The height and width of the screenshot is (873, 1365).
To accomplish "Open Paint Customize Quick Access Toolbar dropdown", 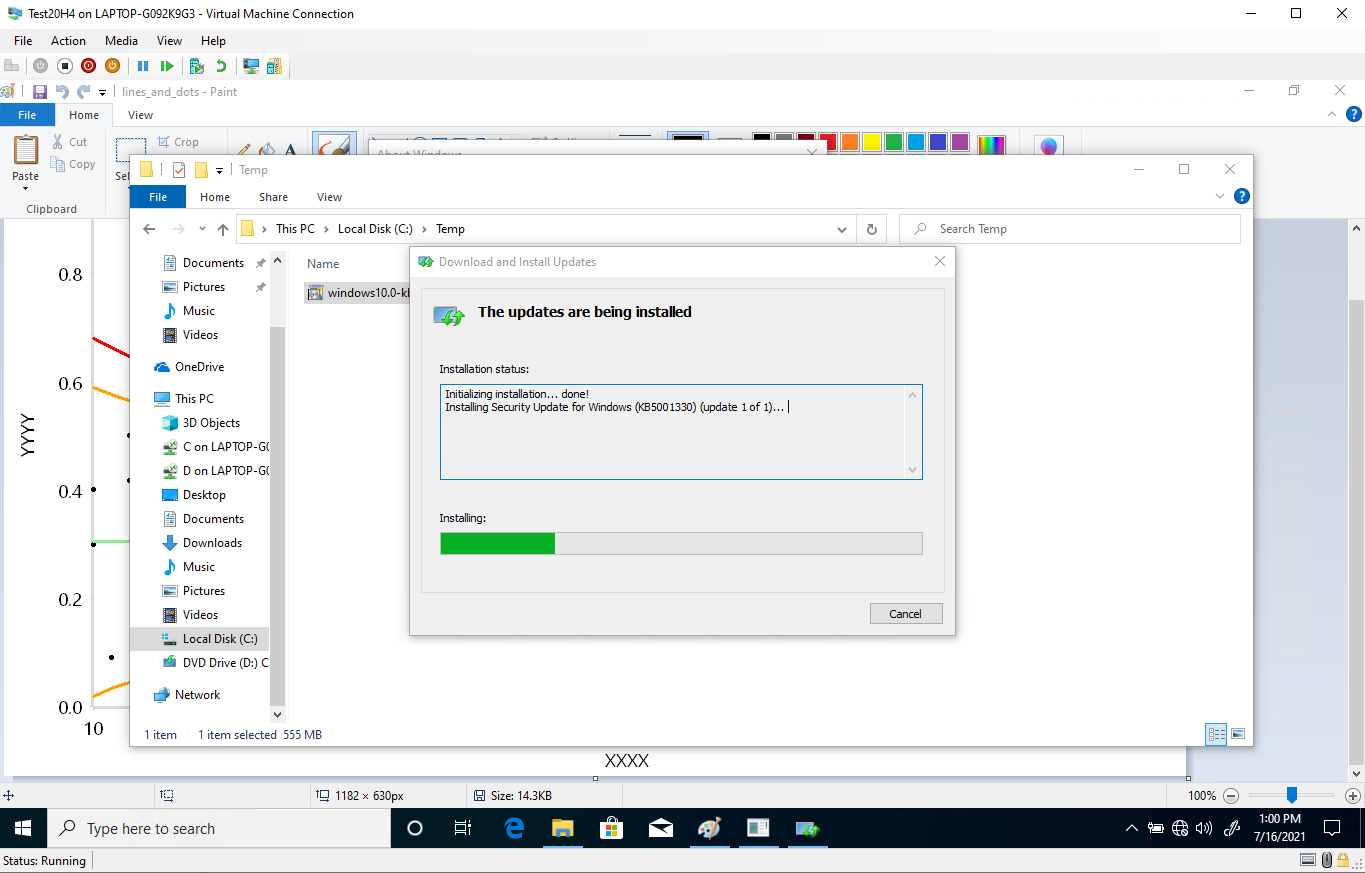I will (x=103, y=92).
